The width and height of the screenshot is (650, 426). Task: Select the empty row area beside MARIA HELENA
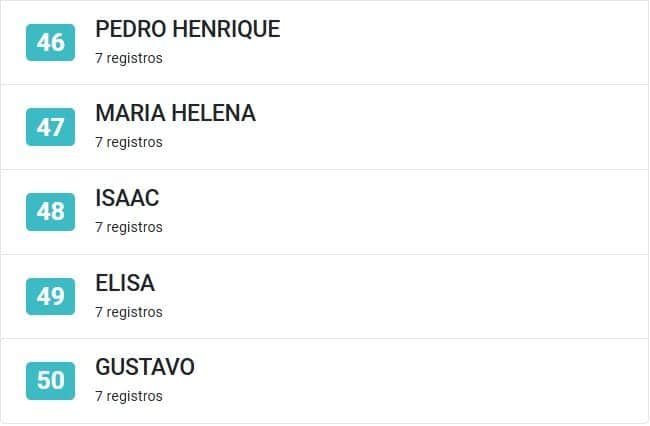pyautogui.click(x=452, y=127)
